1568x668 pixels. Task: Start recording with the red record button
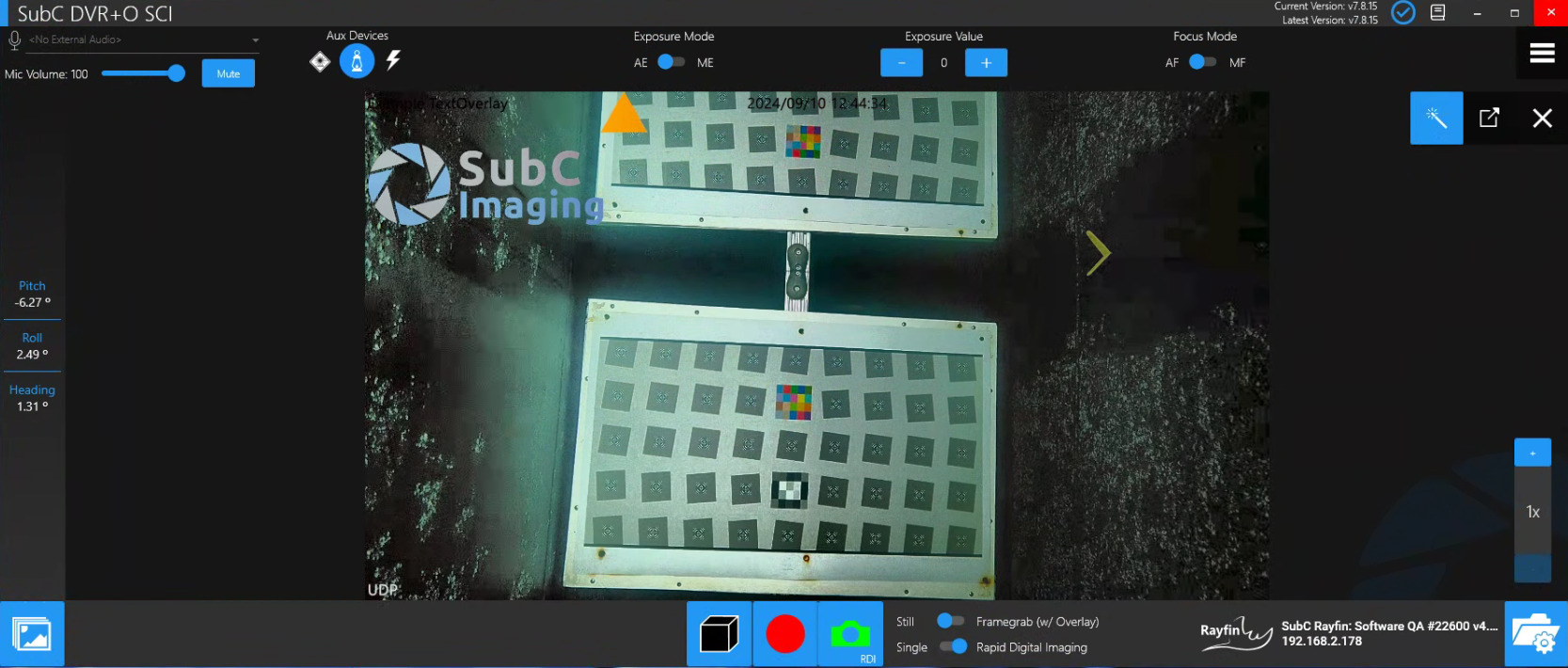click(784, 634)
